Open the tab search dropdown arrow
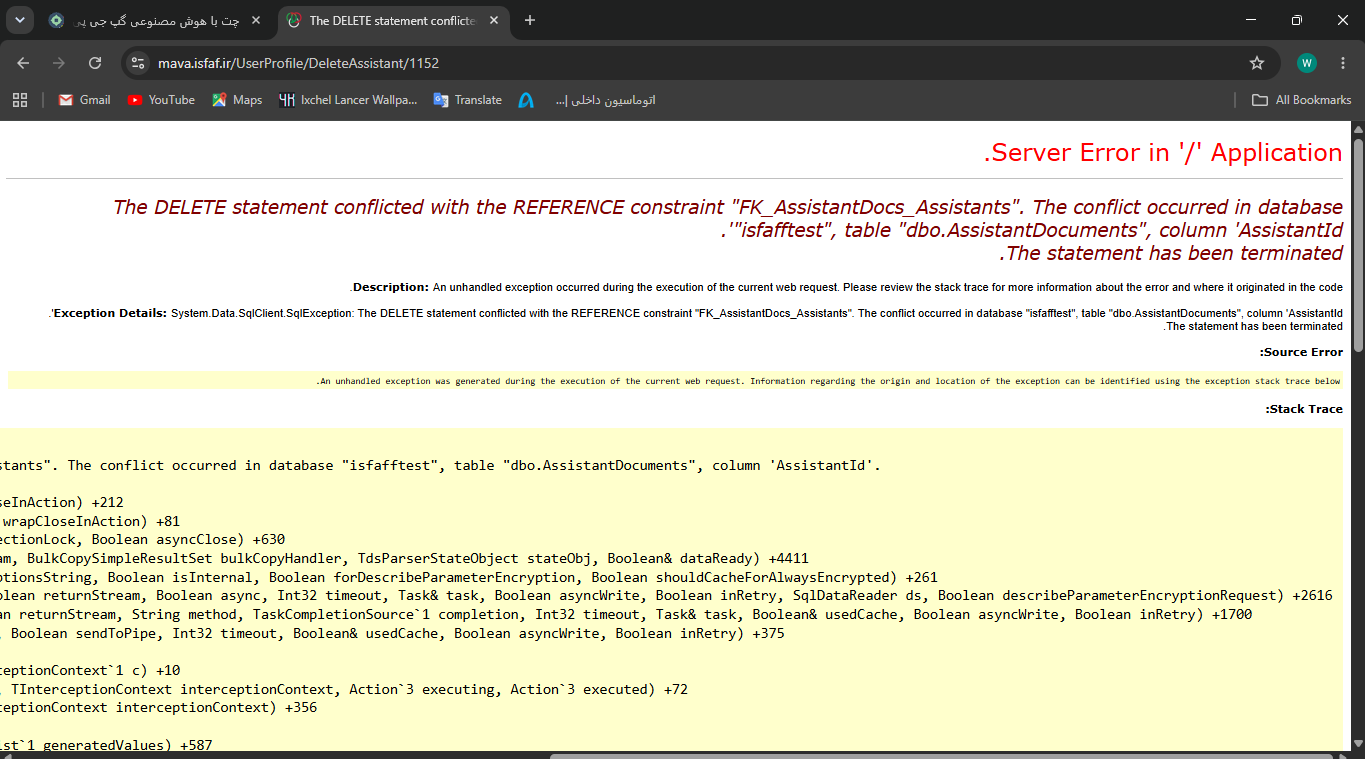The height and width of the screenshot is (759, 1365). coord(19,20)
